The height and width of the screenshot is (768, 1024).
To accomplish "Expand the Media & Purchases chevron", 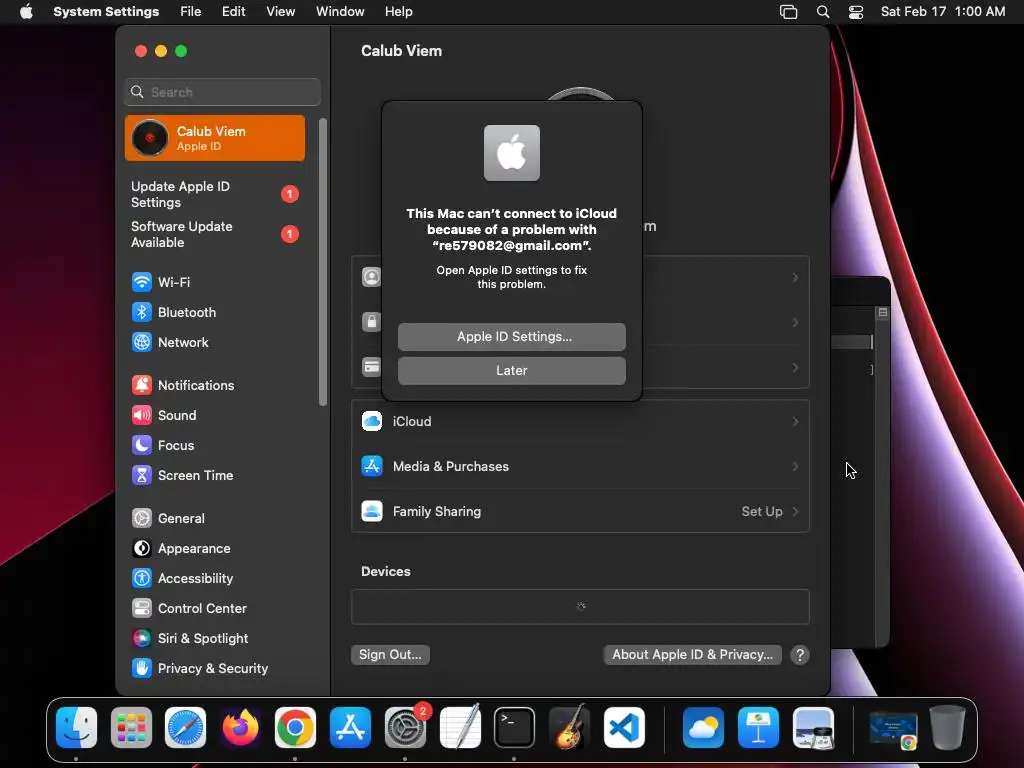I will pos(795,466).
